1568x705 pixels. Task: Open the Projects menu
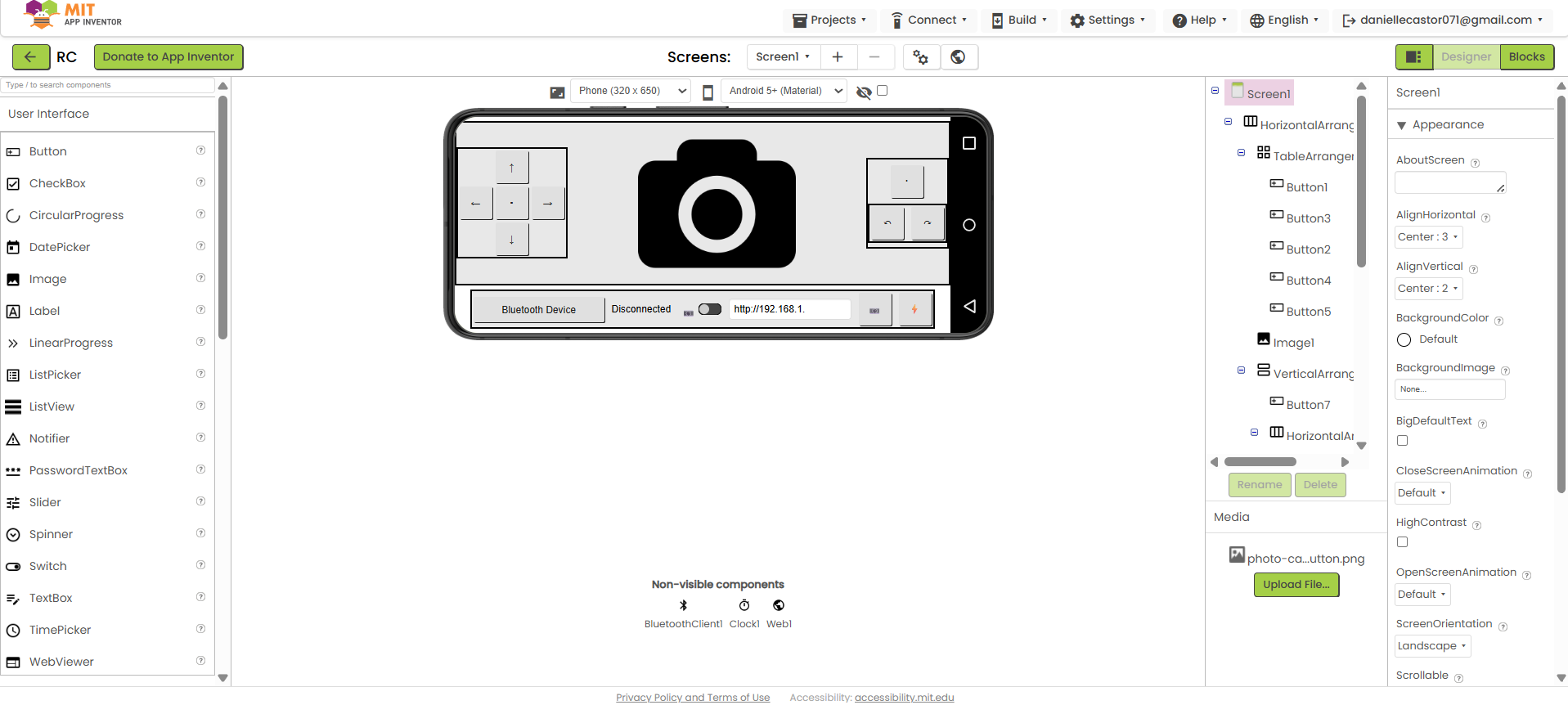click(x=829, y=20)
